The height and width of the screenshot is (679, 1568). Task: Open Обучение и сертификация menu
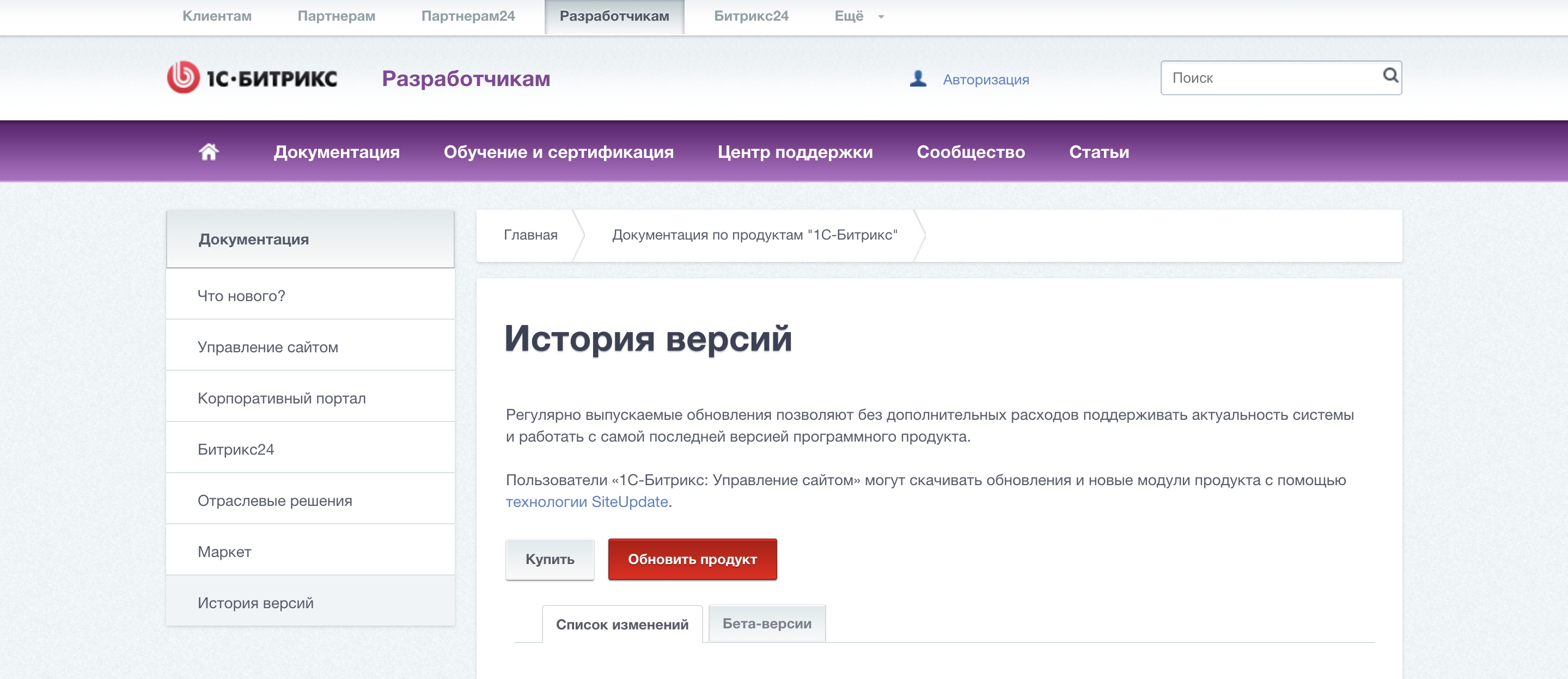tap(559, 151)
